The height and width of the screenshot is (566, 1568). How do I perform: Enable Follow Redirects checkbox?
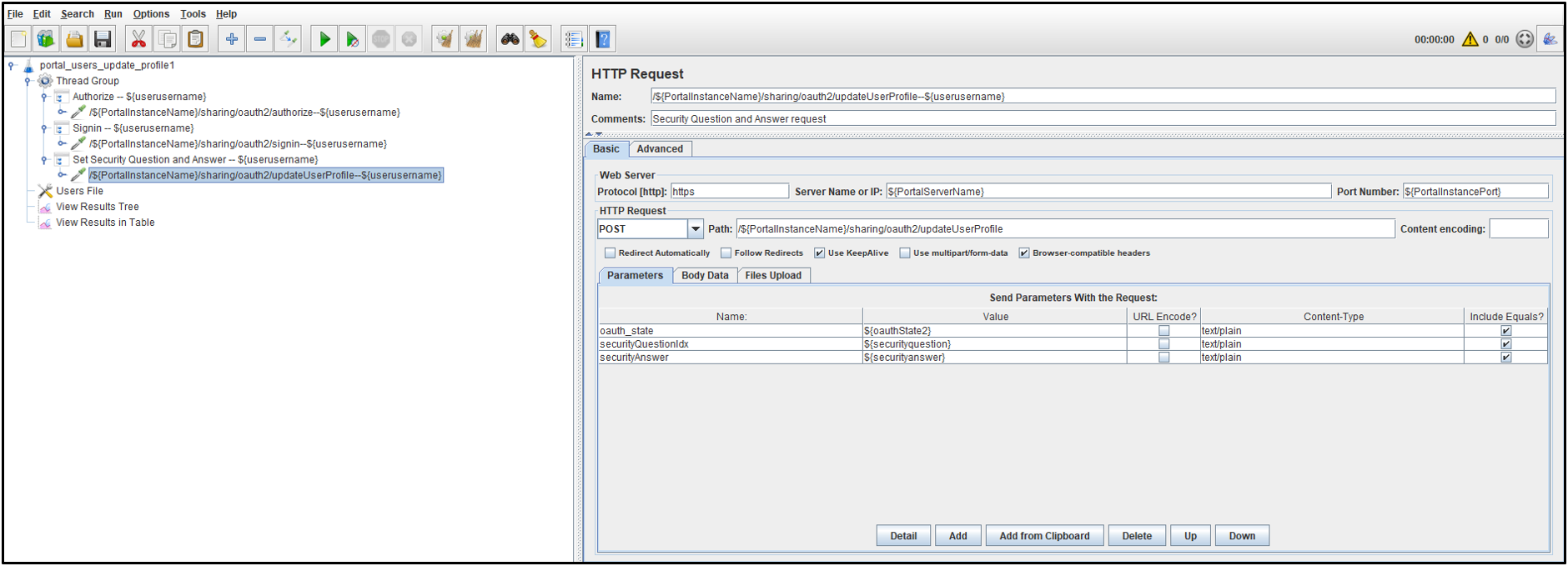(x=726, y=253)
